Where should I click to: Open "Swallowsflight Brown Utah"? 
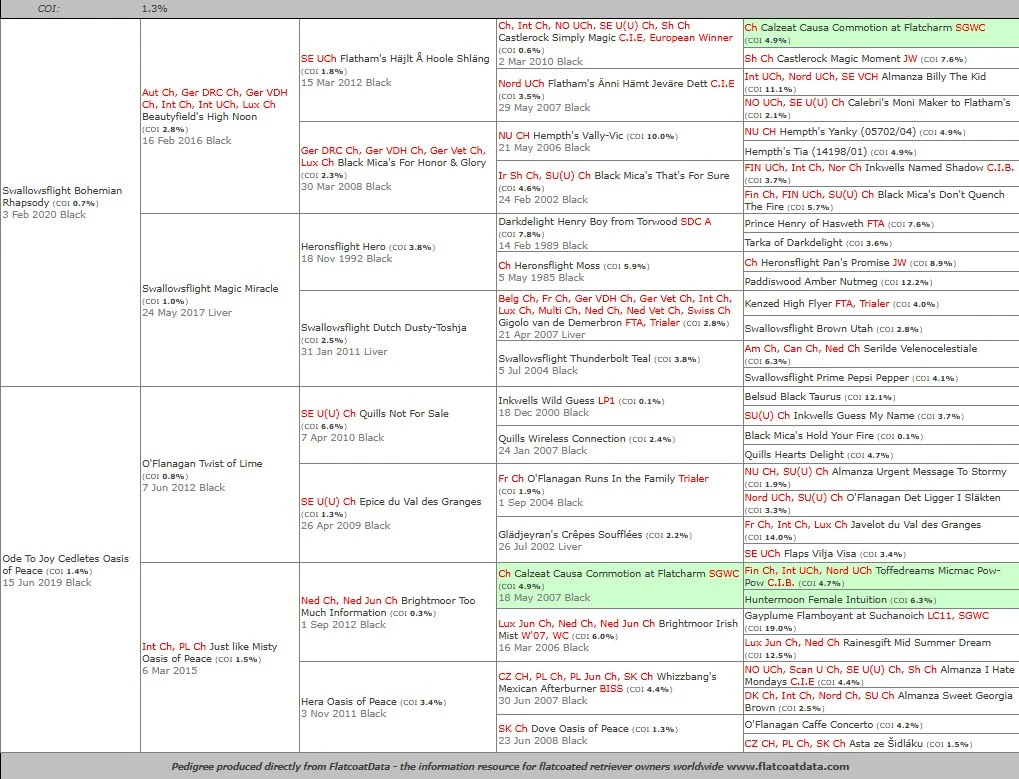click(x=808, y=329)
